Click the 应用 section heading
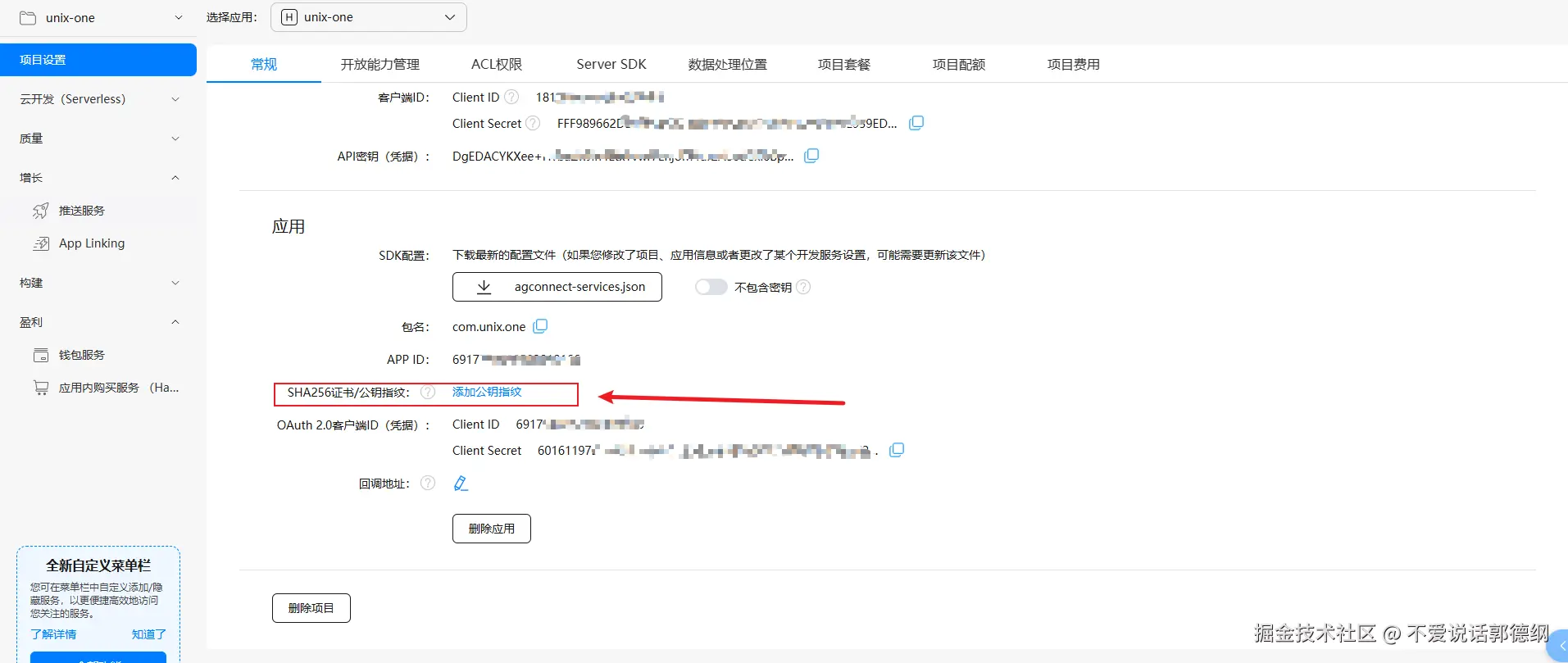Screen dimensions: 1568x663 (289, 226)
